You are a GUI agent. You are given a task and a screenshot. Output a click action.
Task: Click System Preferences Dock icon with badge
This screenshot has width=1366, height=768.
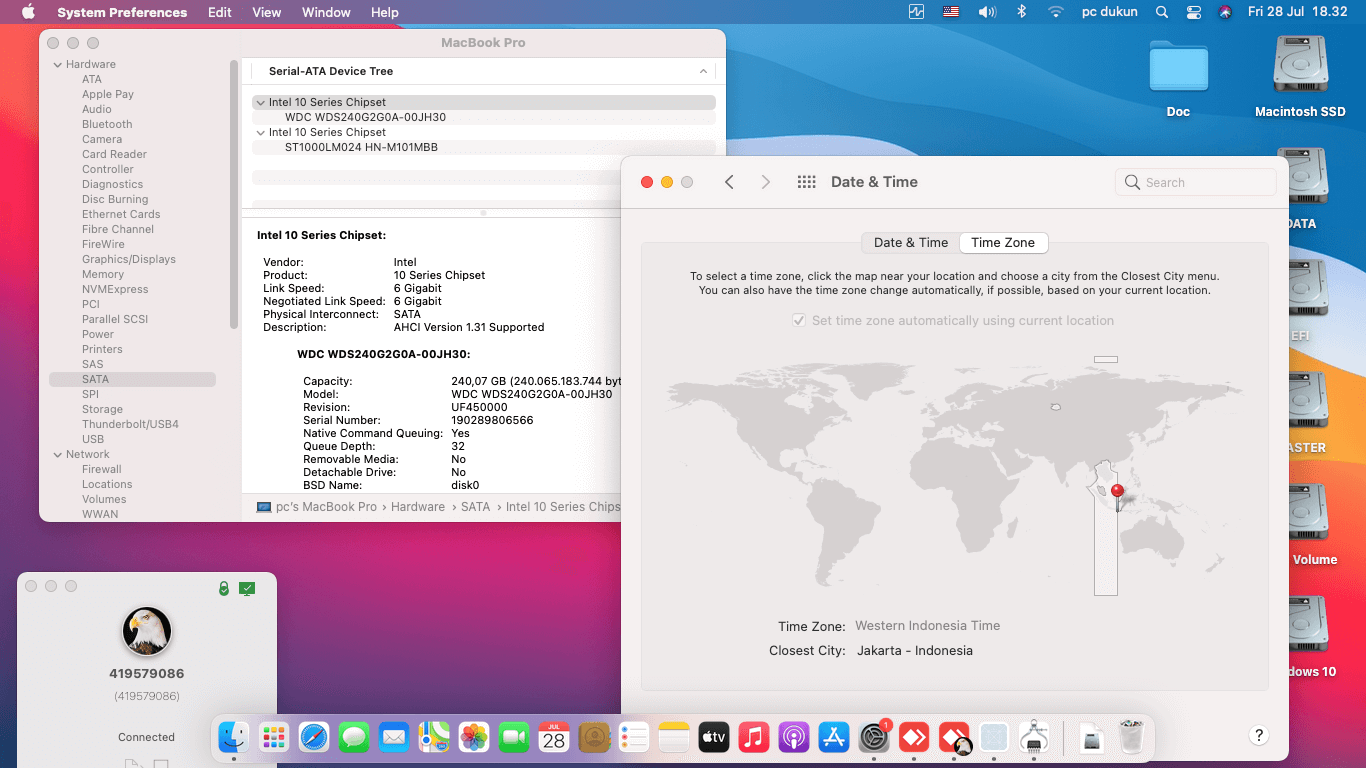click(874, 738)
